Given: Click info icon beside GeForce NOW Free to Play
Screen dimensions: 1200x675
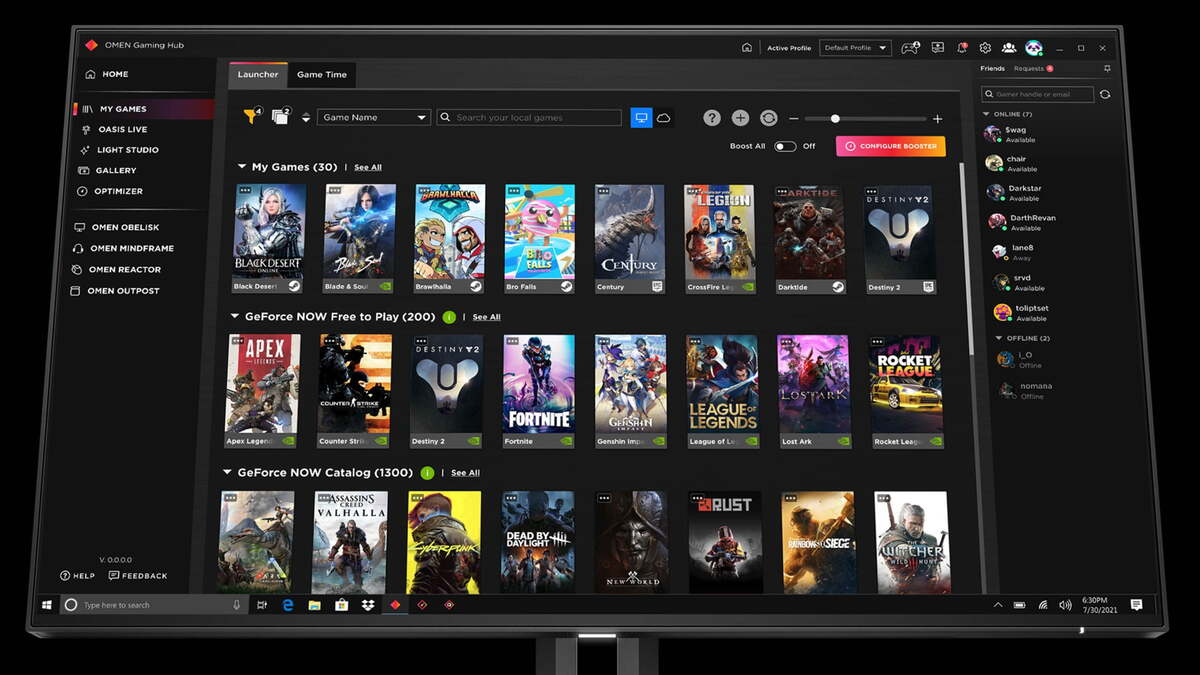Looking at the screenshot, I should [449, 317].
